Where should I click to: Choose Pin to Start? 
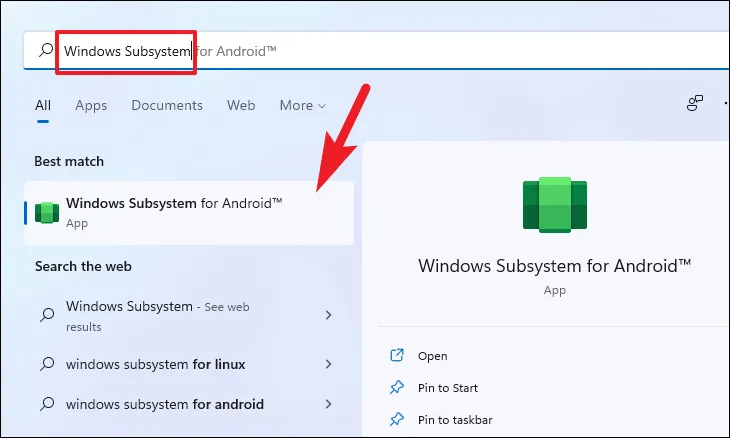click(448, 388)
